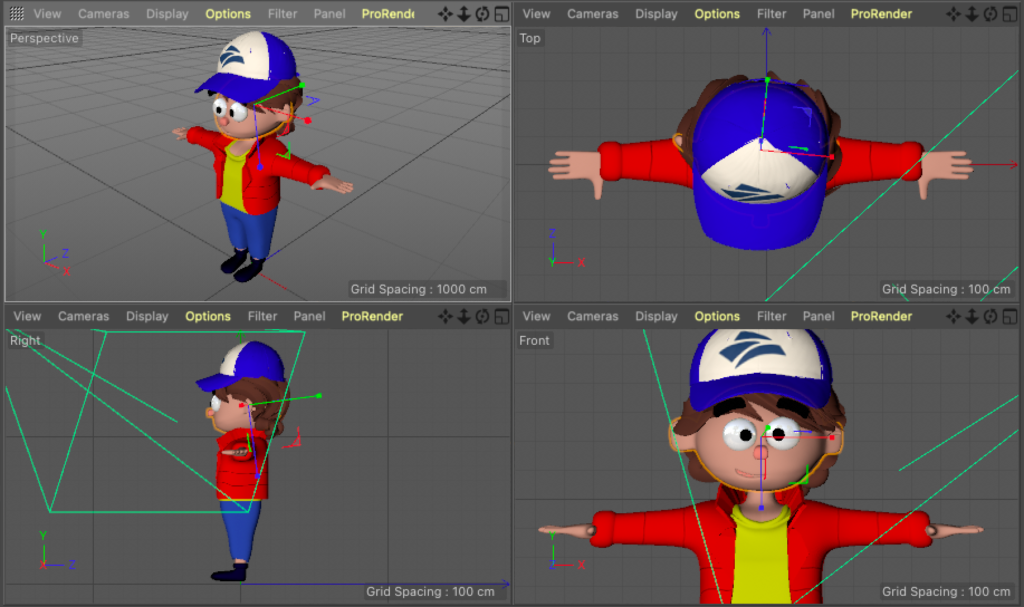Open the Cameras menu in Perspective viewport
This screenshot has height=607, width=1024.
pos(103,14)
